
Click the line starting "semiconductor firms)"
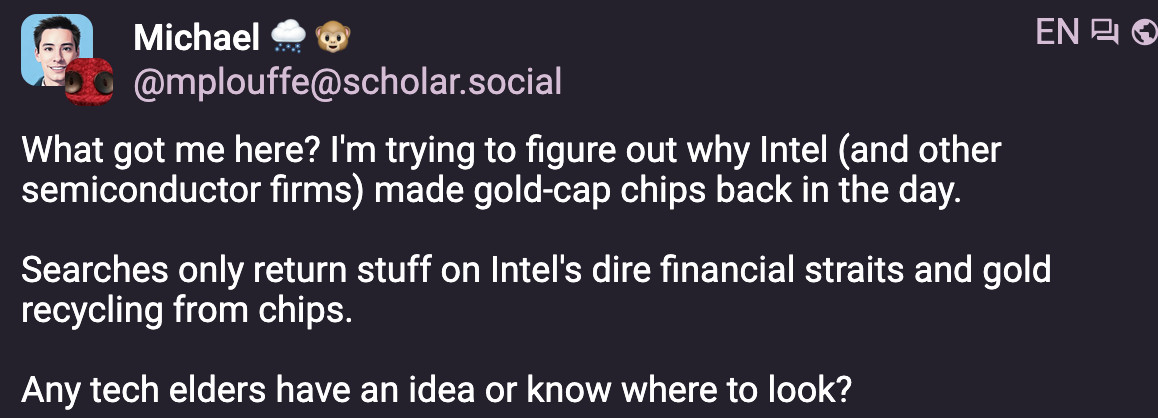[x=490, y=192]
